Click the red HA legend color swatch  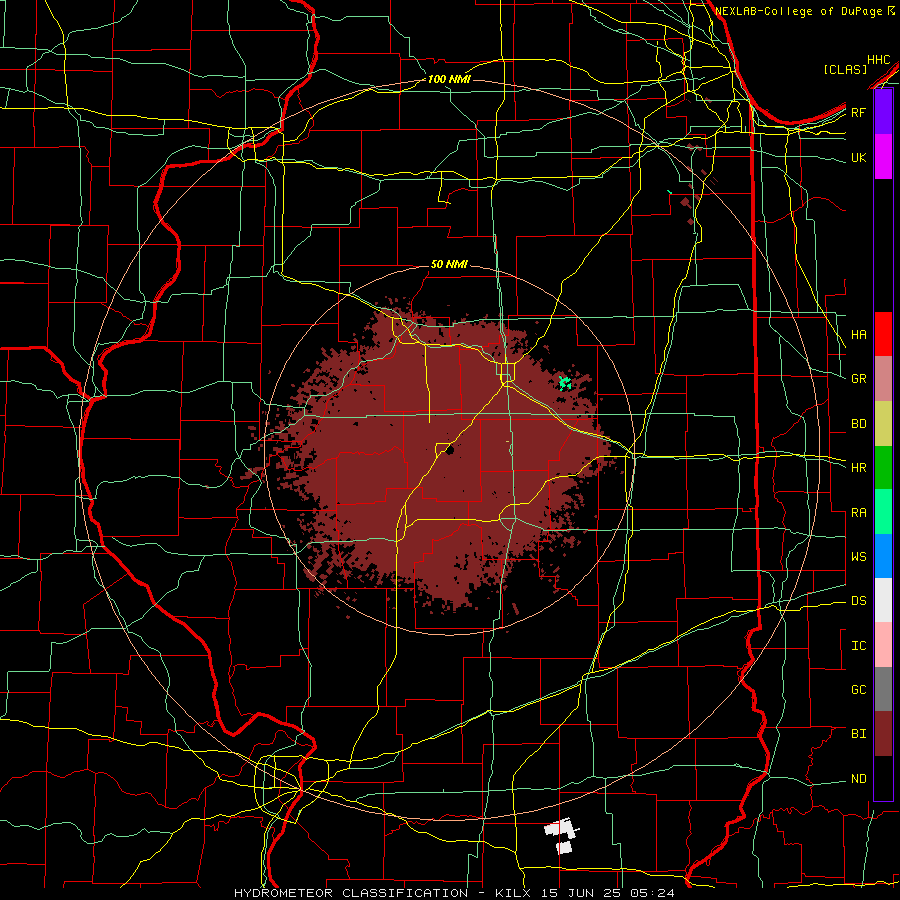[x=883, y=334]
